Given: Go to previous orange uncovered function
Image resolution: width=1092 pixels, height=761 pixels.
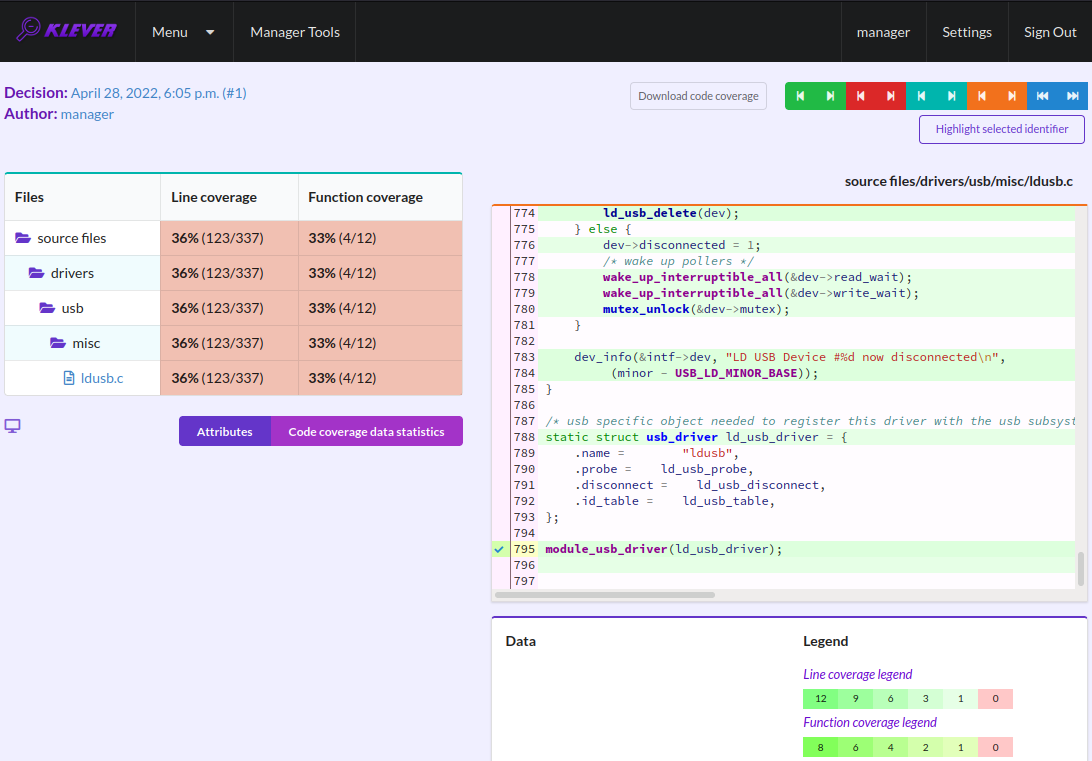Looking at the screenshot, I should coord(982,96).
